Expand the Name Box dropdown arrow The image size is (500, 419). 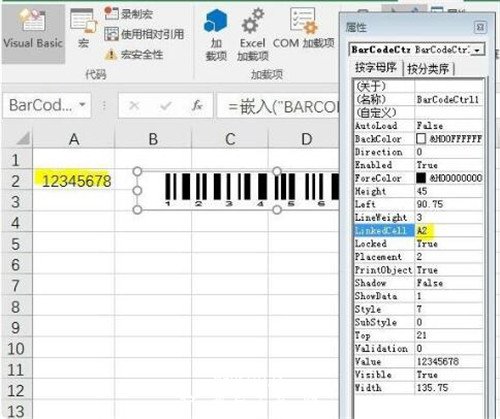pos(82,105)
